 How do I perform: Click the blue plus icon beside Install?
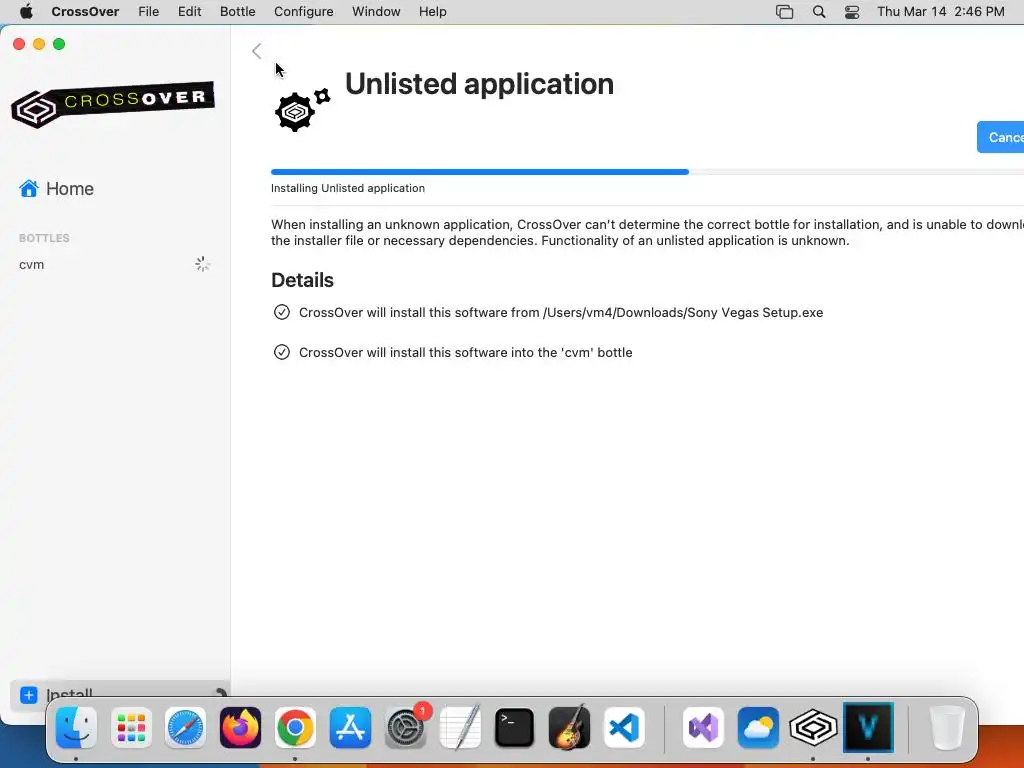(29, 695)
